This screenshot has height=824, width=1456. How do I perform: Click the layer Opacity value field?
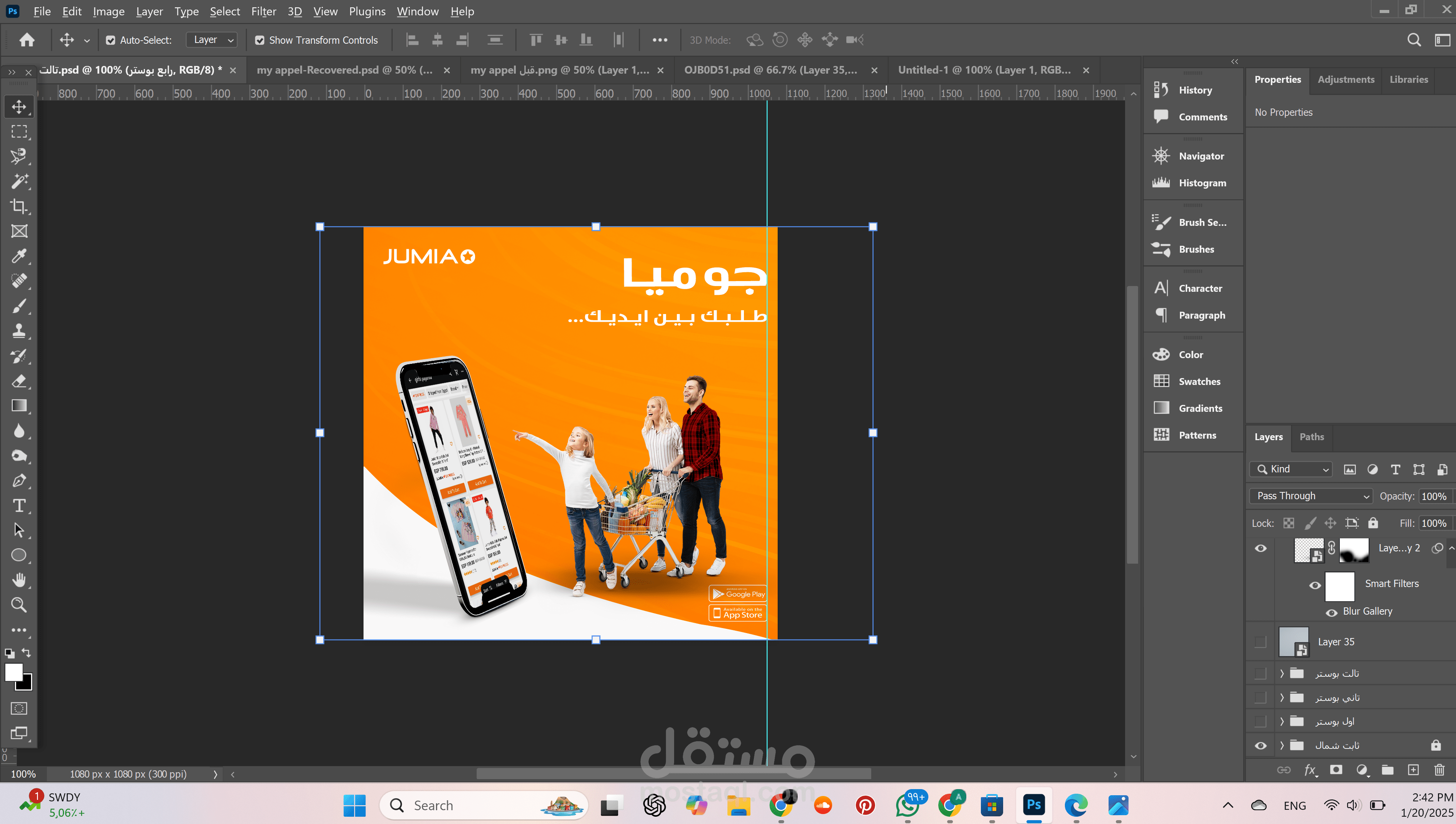1434,496
